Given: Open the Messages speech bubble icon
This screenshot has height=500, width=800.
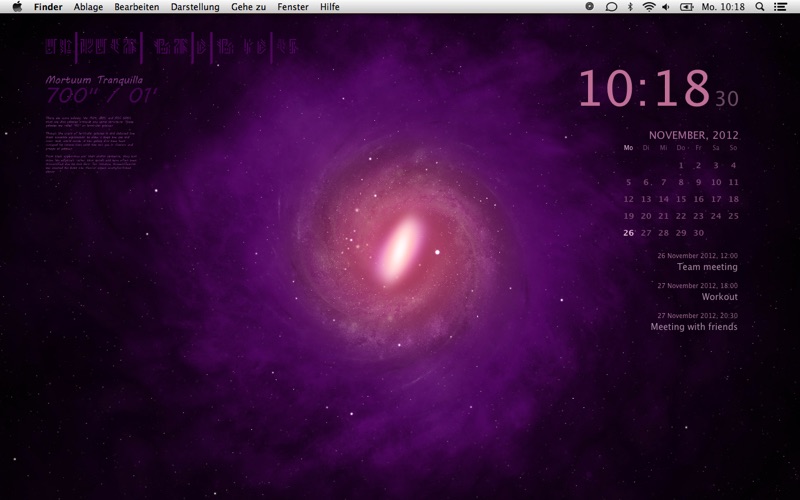Looking at the screenshot, I should 611,7.
